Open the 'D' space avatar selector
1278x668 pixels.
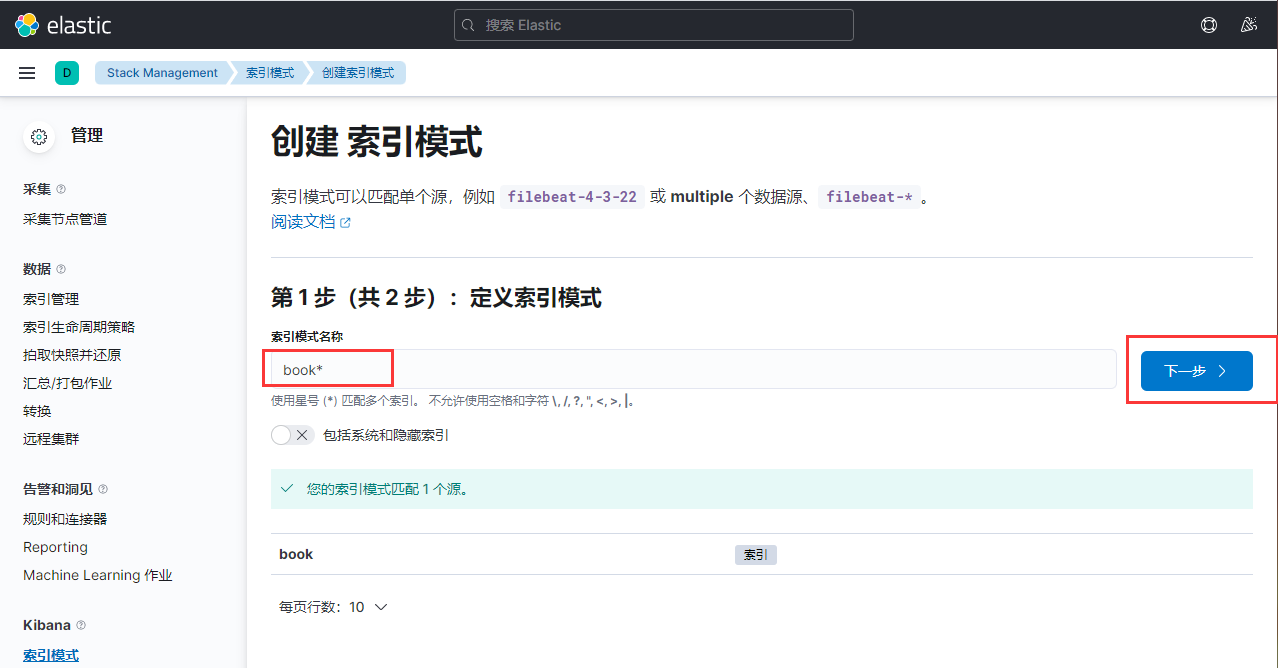click(66, 72)
